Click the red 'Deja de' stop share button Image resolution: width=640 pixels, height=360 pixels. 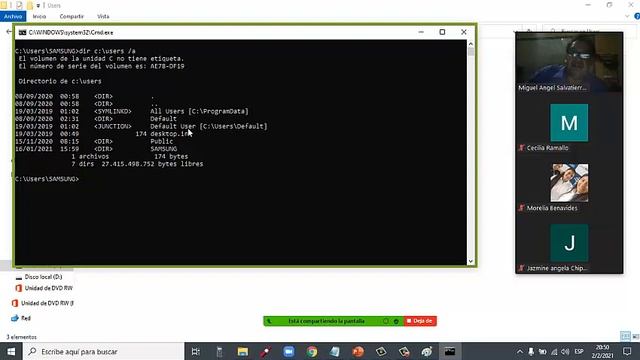[x=420, y=321]
